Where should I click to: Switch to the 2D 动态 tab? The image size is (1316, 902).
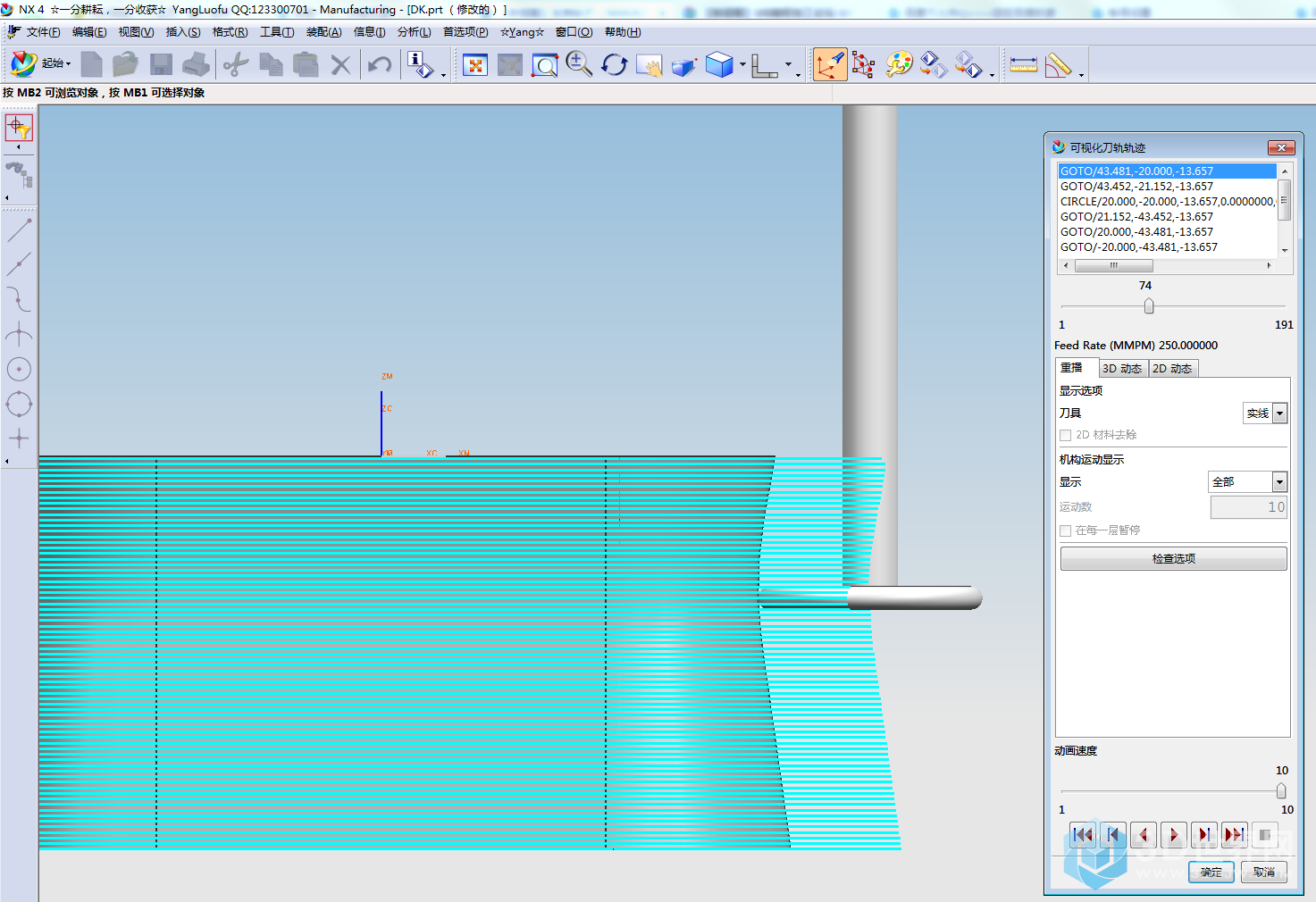(1172, 369)
